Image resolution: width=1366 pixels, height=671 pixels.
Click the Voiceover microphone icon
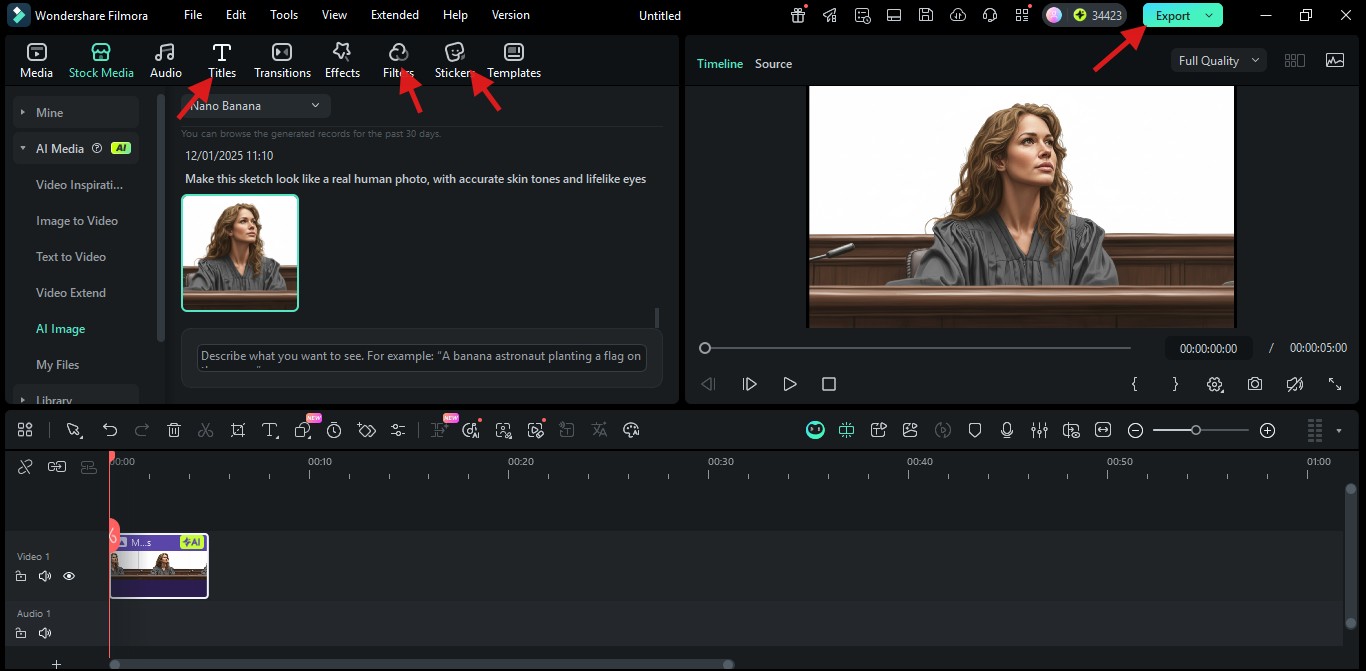point(1007,430)
